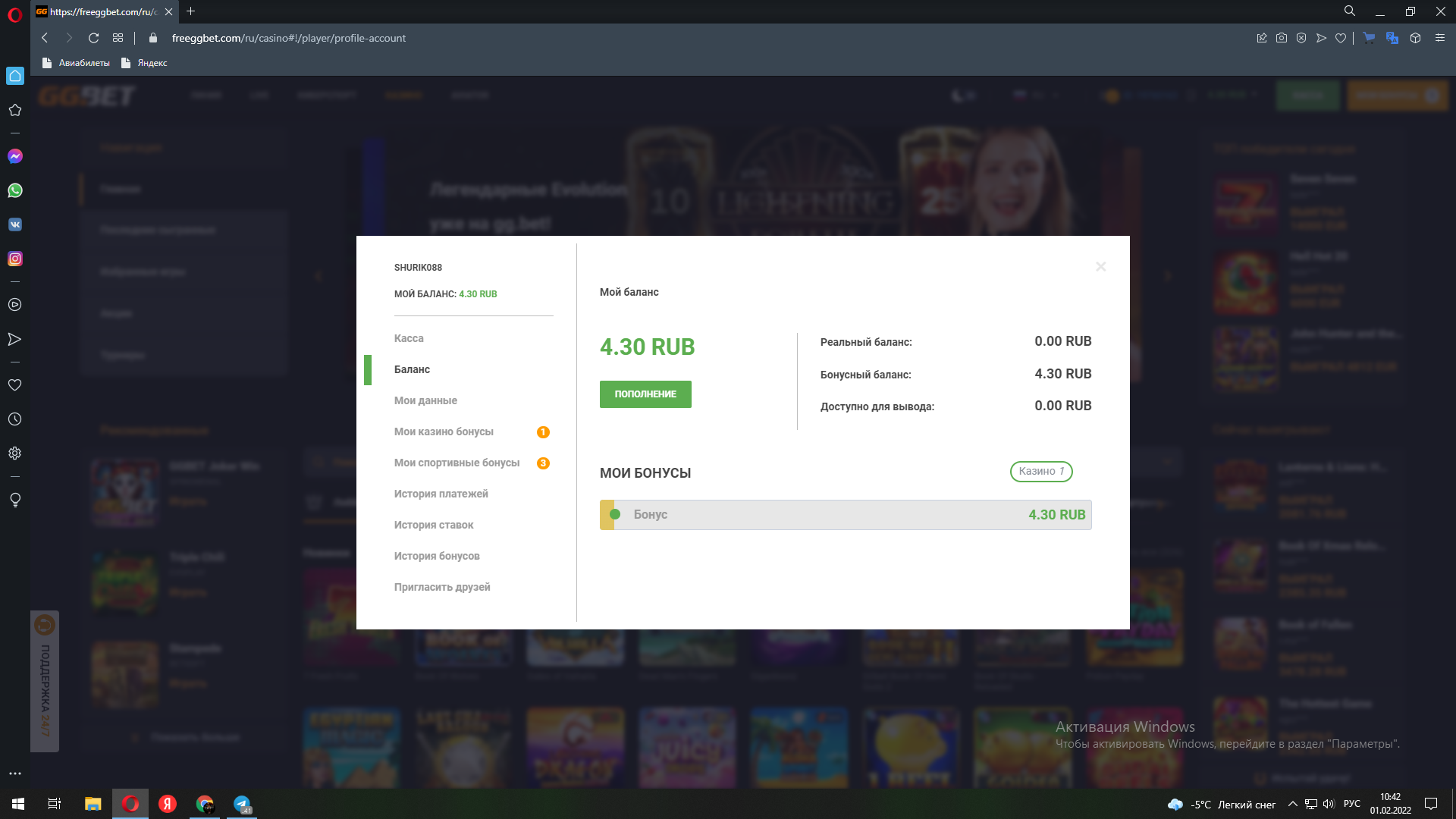Open Messenger in Opera sidebar

[x=15, y=156]
